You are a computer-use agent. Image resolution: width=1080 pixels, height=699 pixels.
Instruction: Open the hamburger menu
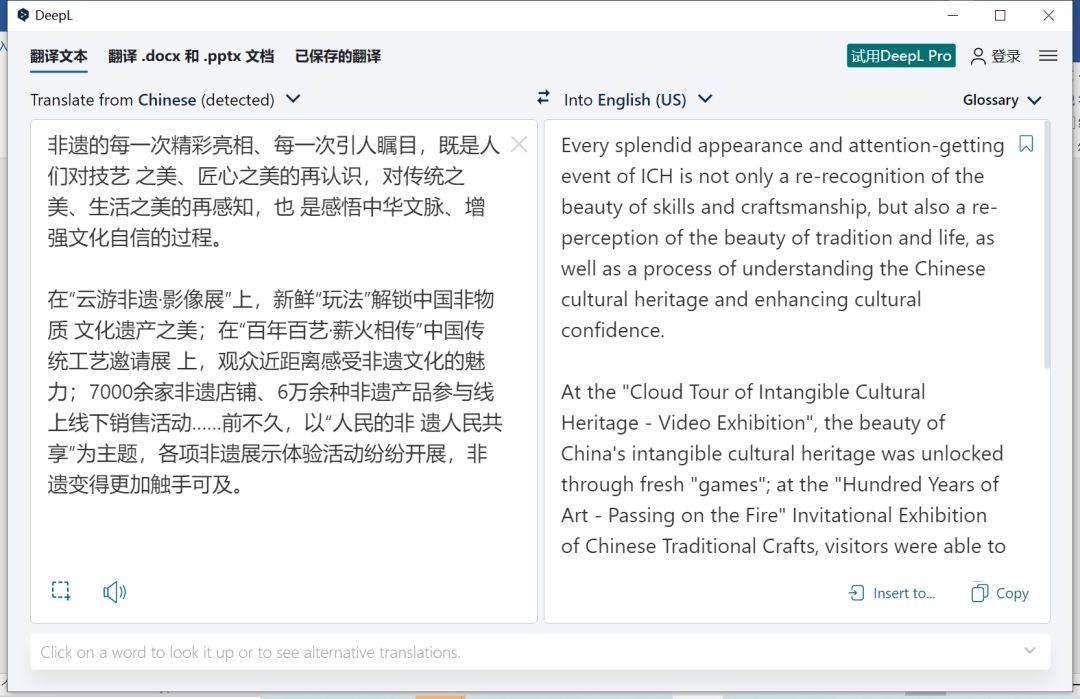click(1048, 56)
